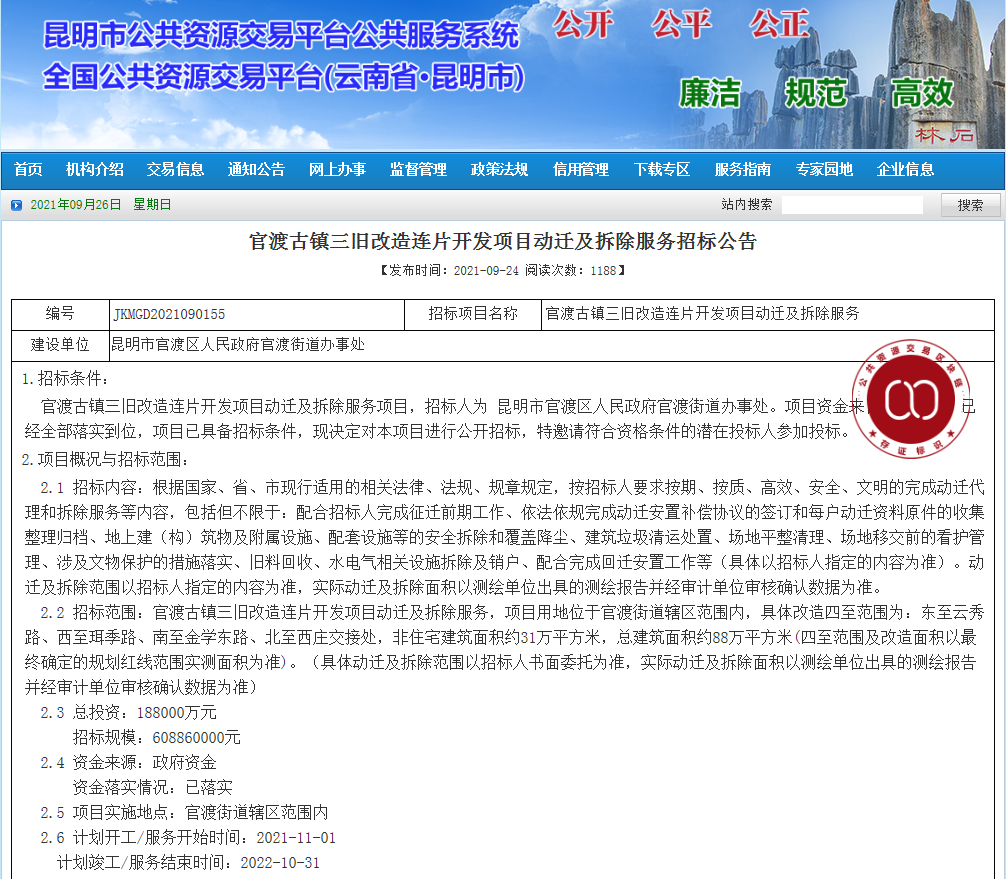Click the 站内搜索 search input field

858,205
